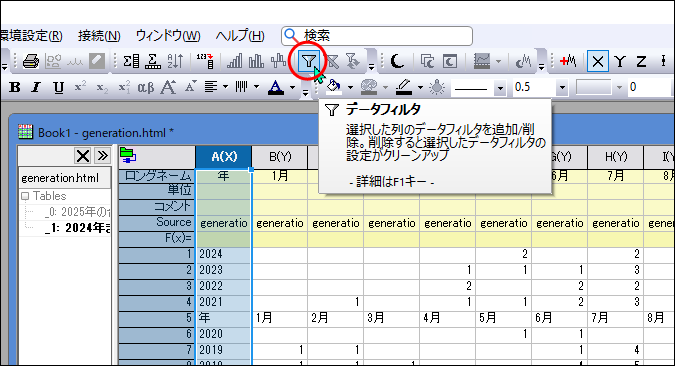Click the Sort A-Z icon
675x366 pixels.
[175, 61]
